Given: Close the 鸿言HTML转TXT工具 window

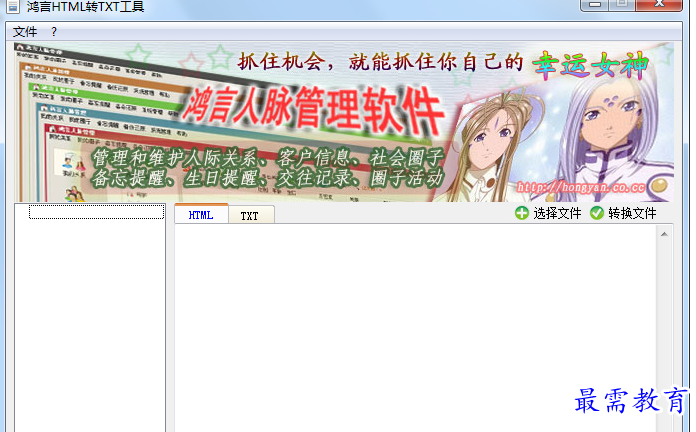Looking at the screenshot, I should click(659, 5).
